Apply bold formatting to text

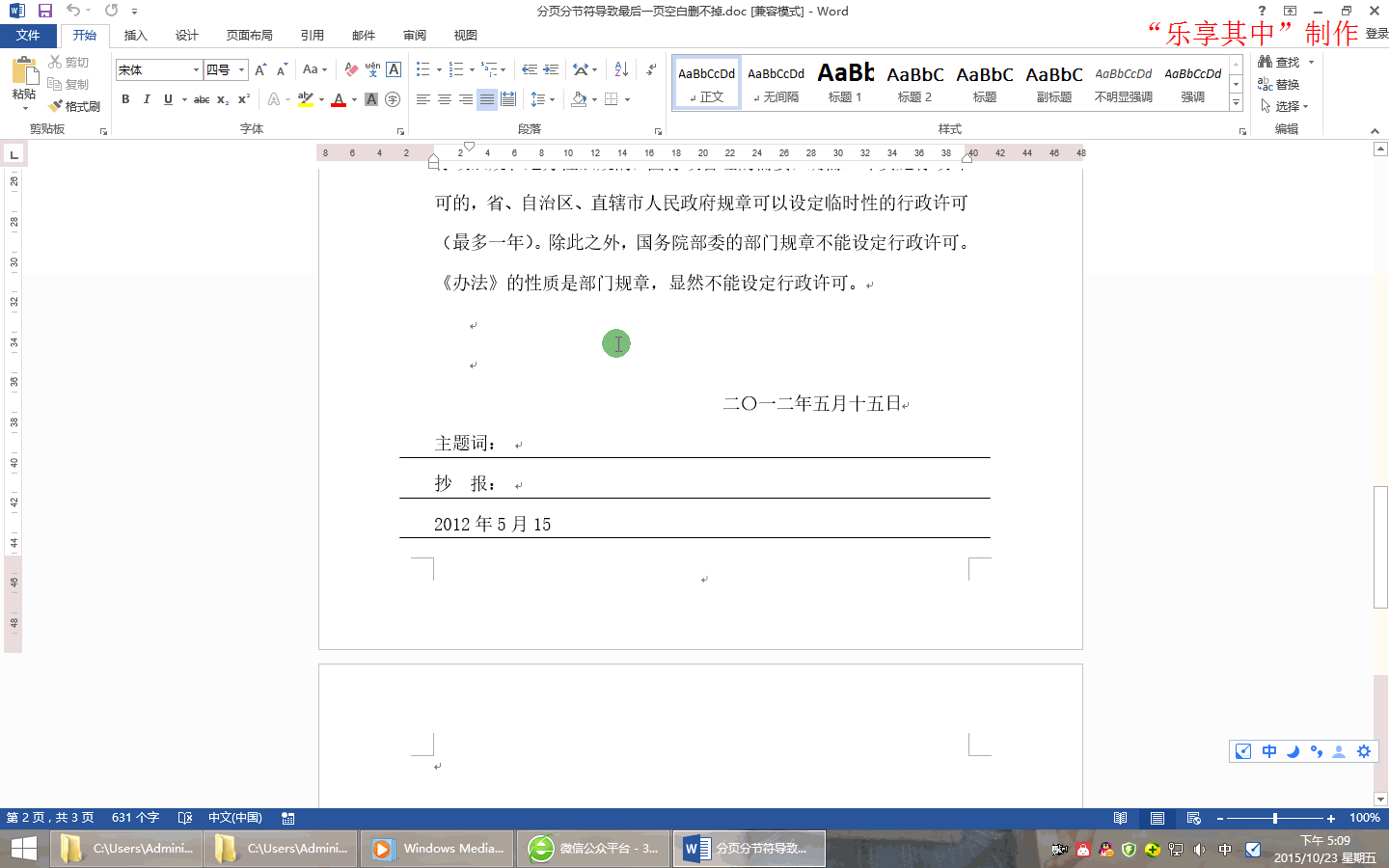coord(125,98)
